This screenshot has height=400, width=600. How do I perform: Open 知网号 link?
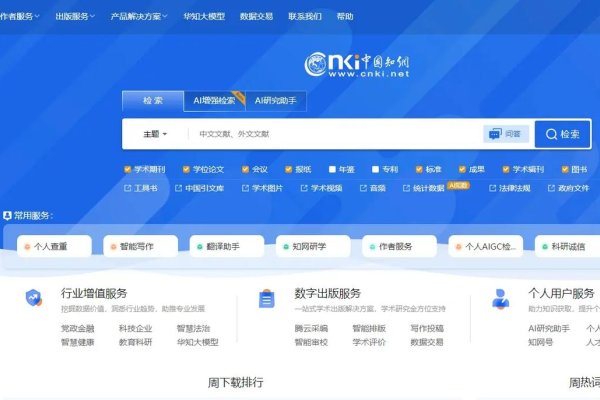pos(540,342)
